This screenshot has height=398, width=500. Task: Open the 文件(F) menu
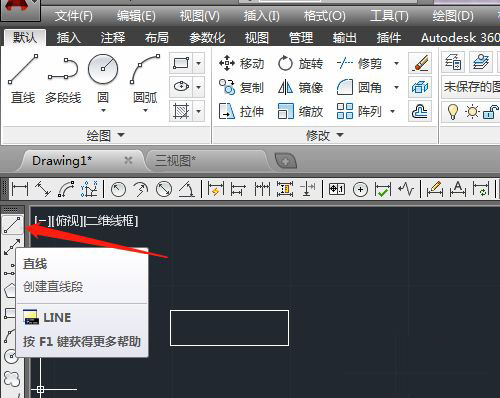73,16
